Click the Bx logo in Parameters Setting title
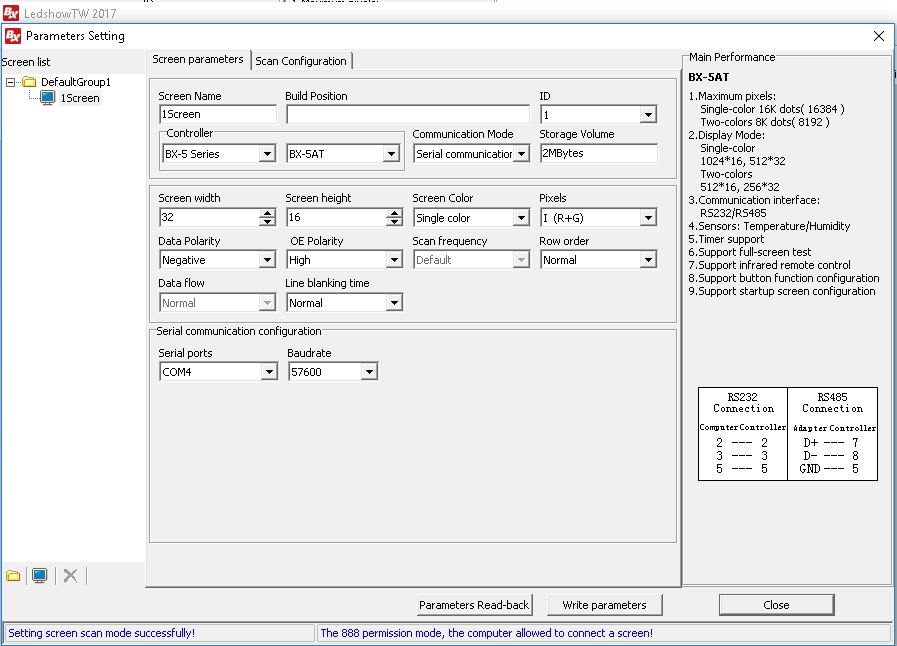The height and width of the screenshot is (646, 897). (x=13, y=36)
